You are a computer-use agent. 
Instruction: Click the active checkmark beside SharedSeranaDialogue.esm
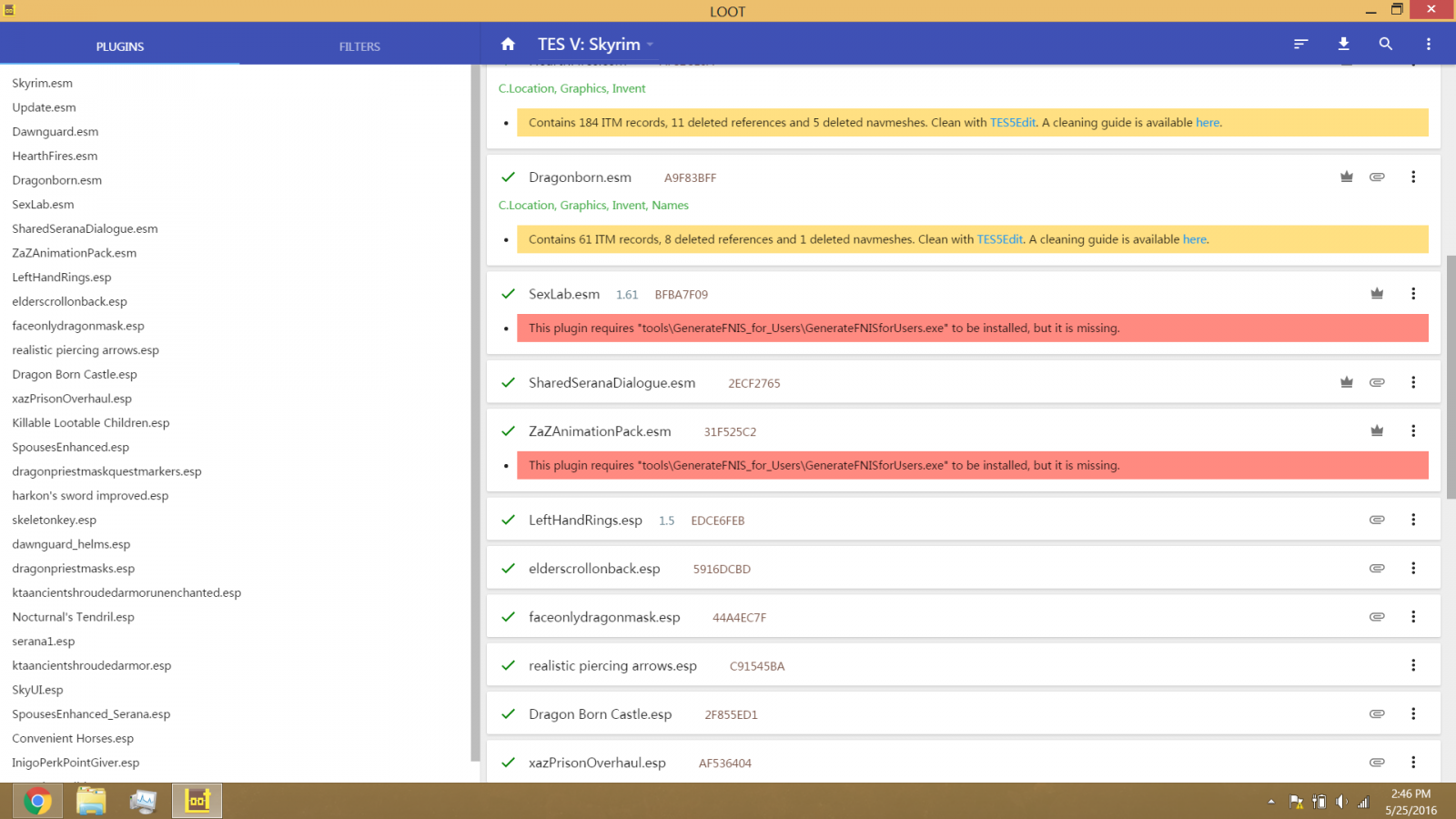509,382
